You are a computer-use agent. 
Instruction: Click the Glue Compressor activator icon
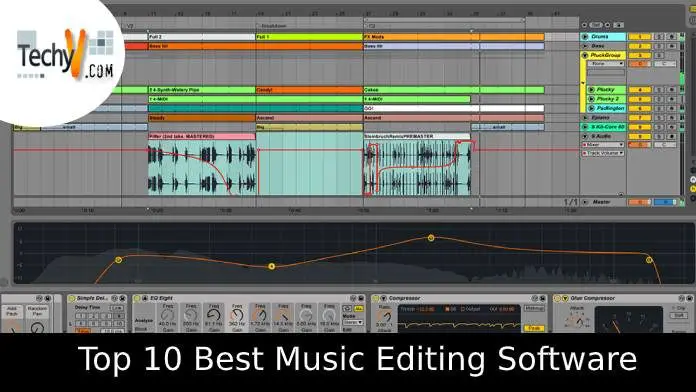pyautogui.click(x=558, y=298)
